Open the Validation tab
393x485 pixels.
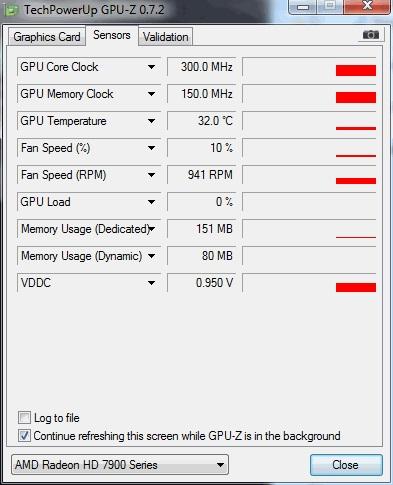(x=166, y=37)
